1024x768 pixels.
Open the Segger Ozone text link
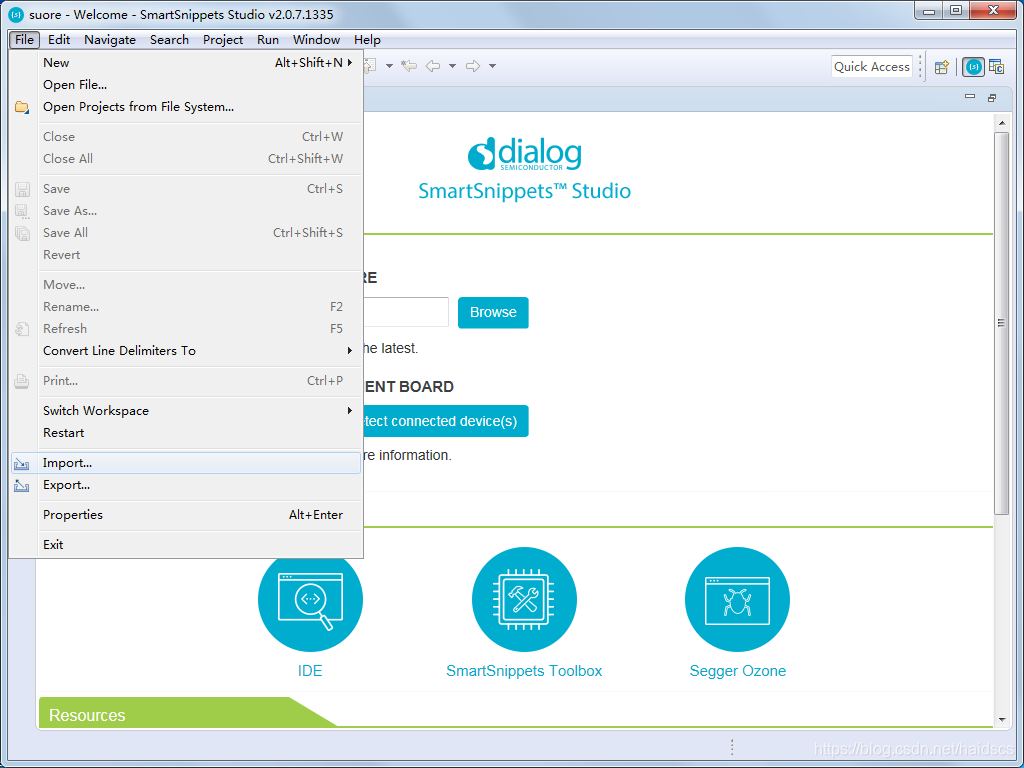coord(738,671)
